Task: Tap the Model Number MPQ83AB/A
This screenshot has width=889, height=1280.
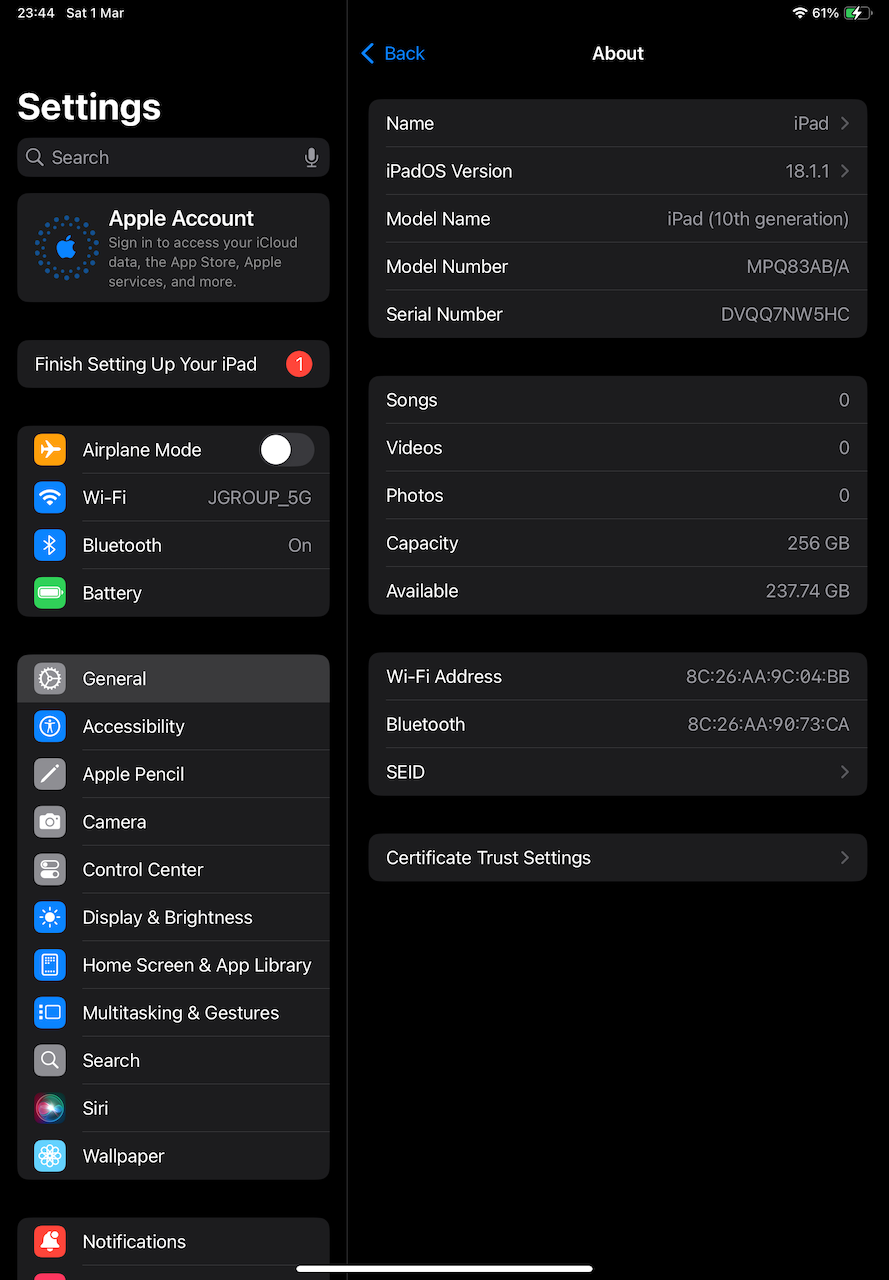Action: point(798,267)
